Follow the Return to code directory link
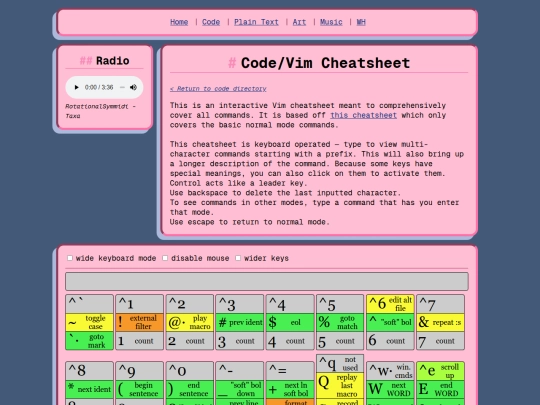The width and height of the screenshot is (540, 405). pos(218,89)
